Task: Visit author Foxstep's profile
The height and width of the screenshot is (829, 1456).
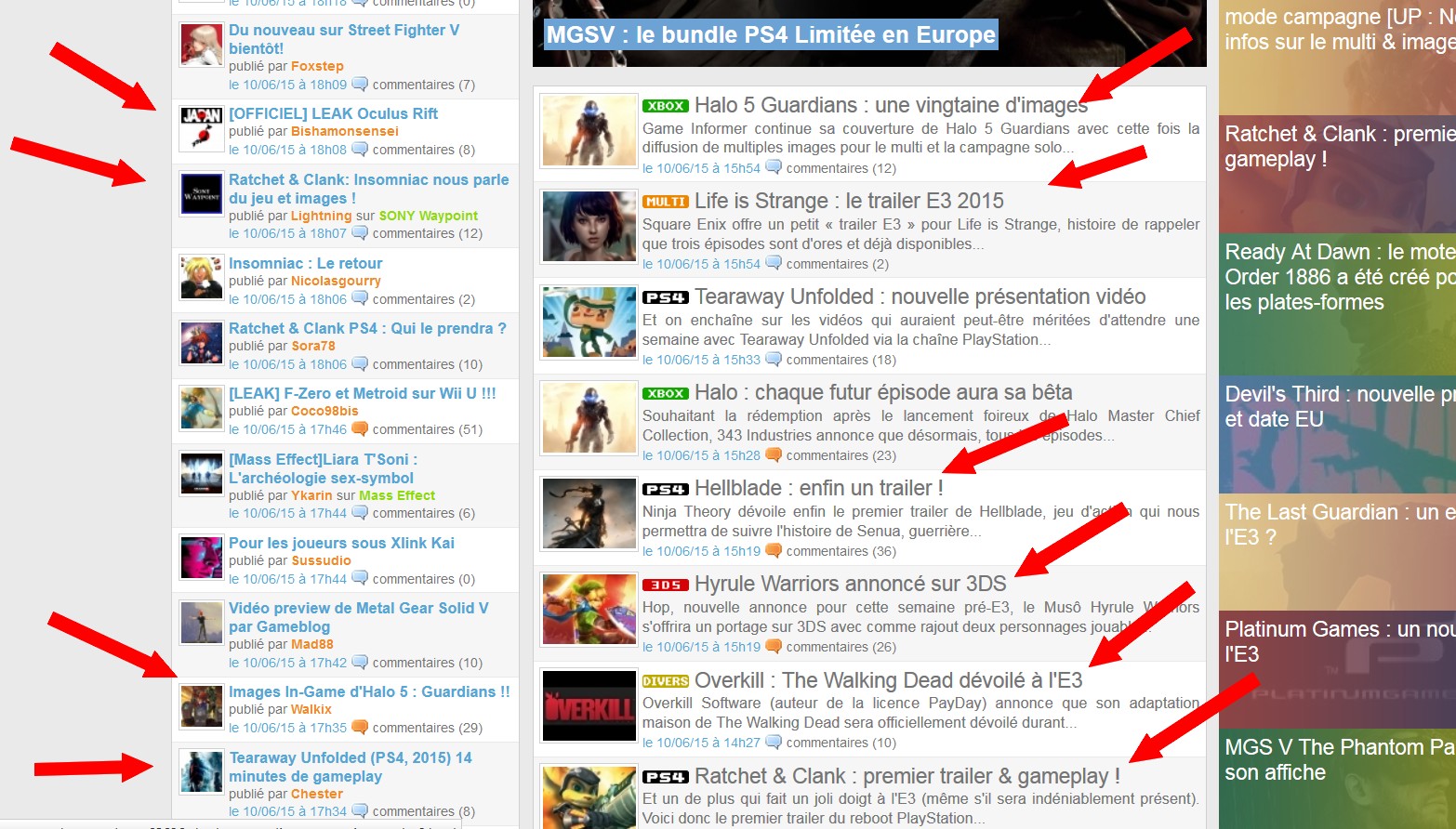Action: point(317,66)
